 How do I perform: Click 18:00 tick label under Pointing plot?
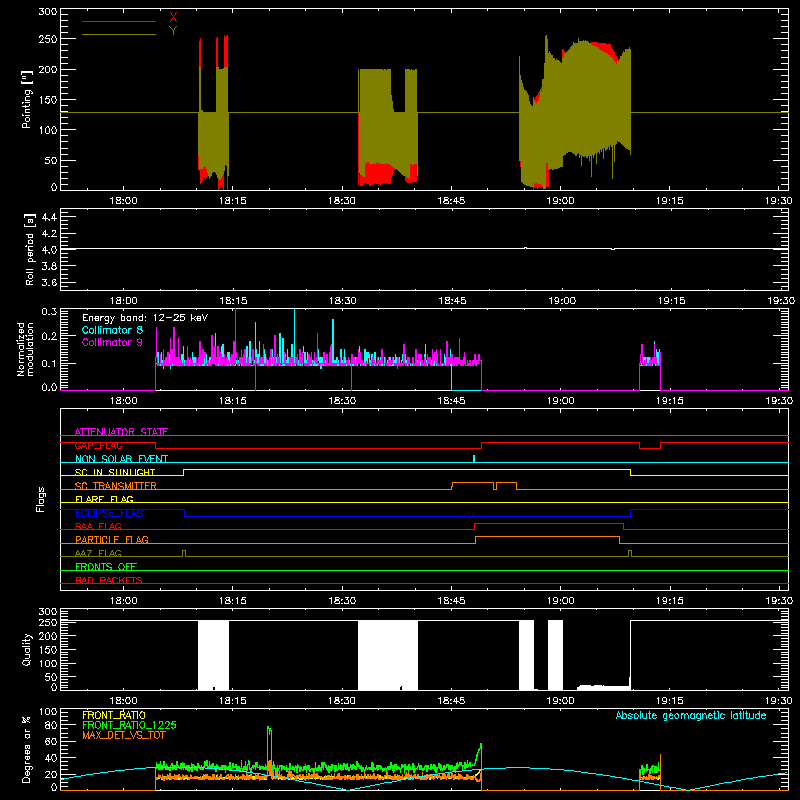click(x=123, y=201)
